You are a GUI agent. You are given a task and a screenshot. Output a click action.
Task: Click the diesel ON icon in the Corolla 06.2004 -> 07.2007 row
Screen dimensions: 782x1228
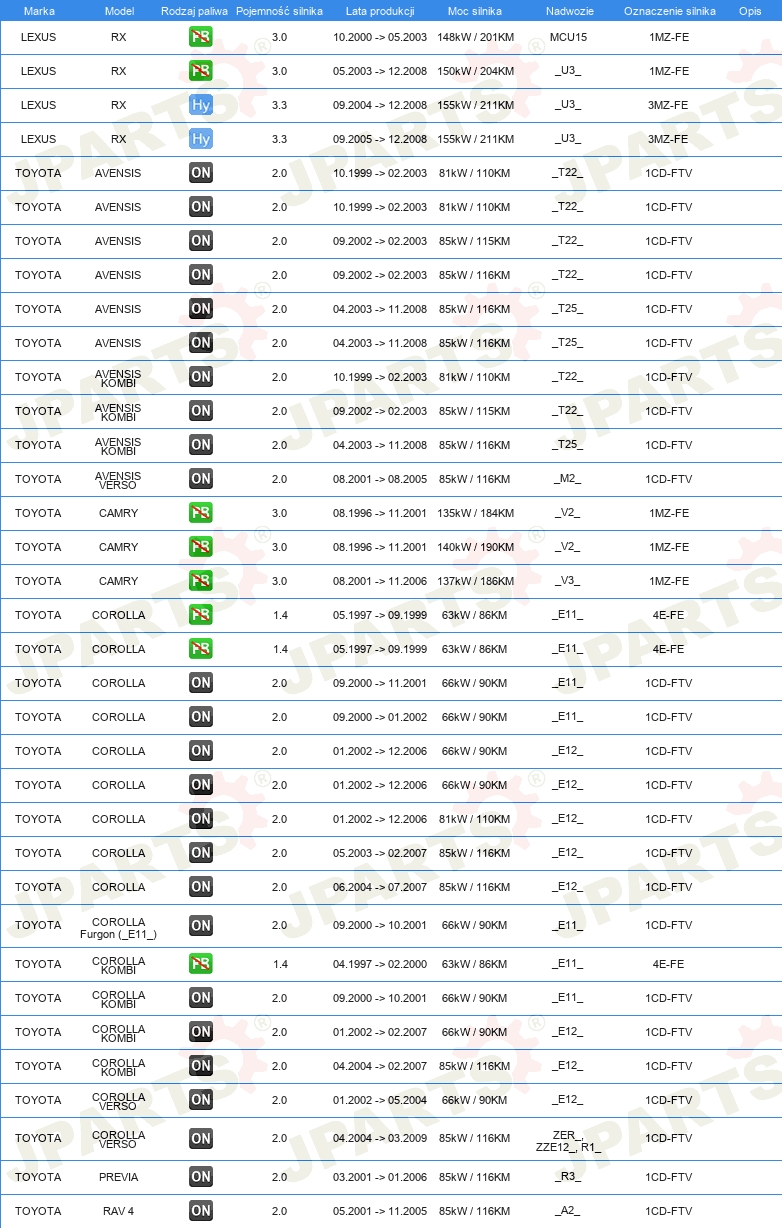pyautogui.click(x=201, y=887)
